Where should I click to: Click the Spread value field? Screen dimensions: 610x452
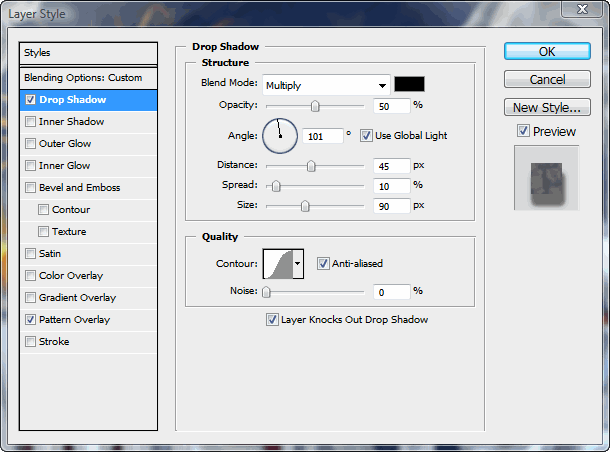click(x=392, y=186)
